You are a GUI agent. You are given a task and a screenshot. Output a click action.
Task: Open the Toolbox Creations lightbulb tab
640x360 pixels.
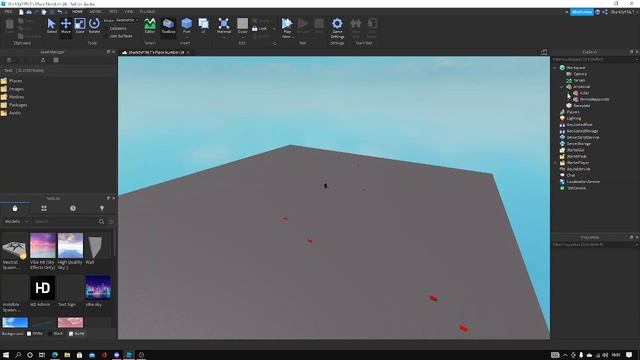pyautogui.click(x=102, y=208)
